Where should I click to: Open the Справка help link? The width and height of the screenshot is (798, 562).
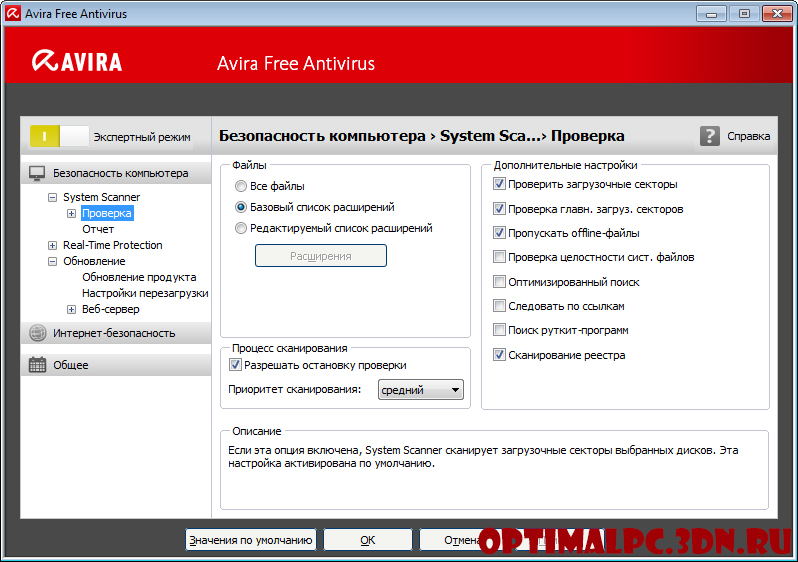748,136
